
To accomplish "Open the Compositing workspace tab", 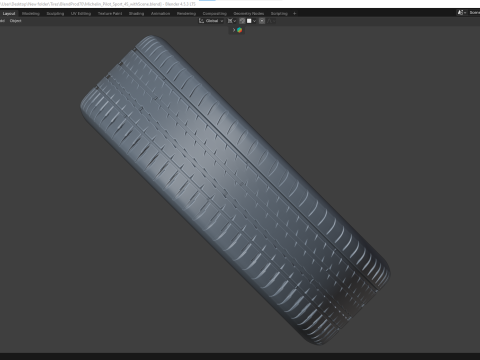I will click(215, 14).
